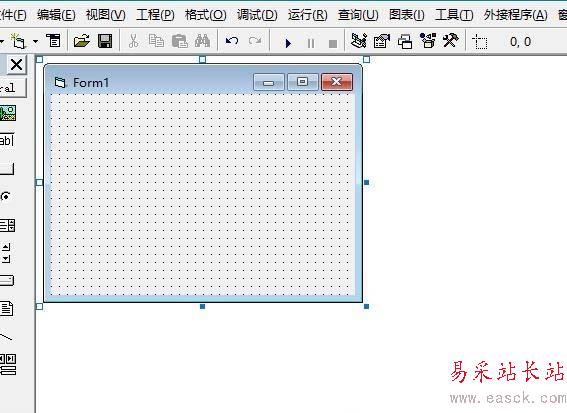Open the Menu Editor from toolbar
This screenshot has height=413, width=567.
pos(54,41)
